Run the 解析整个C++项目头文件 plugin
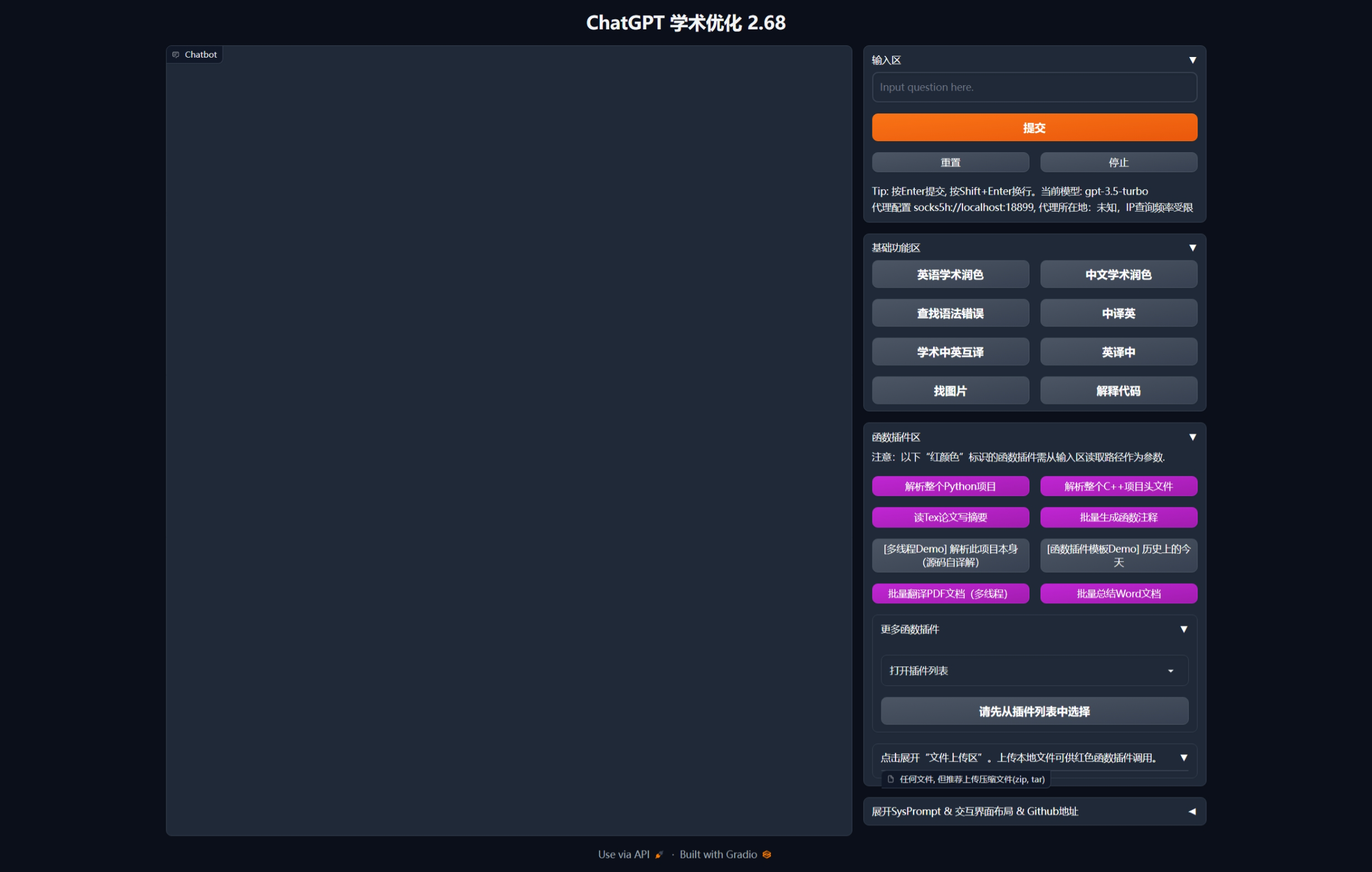This screenshot has width=1372, height=872. point(1118,487)
